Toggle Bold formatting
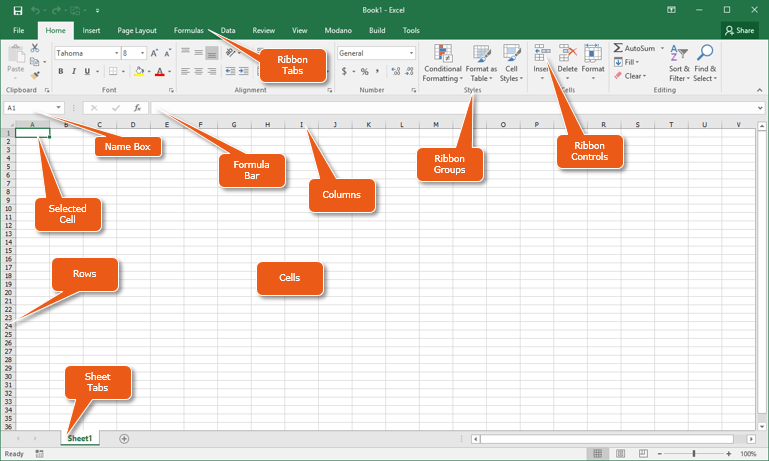The width and height of the screenshot is (769, 461). click(x=60, y=72)
